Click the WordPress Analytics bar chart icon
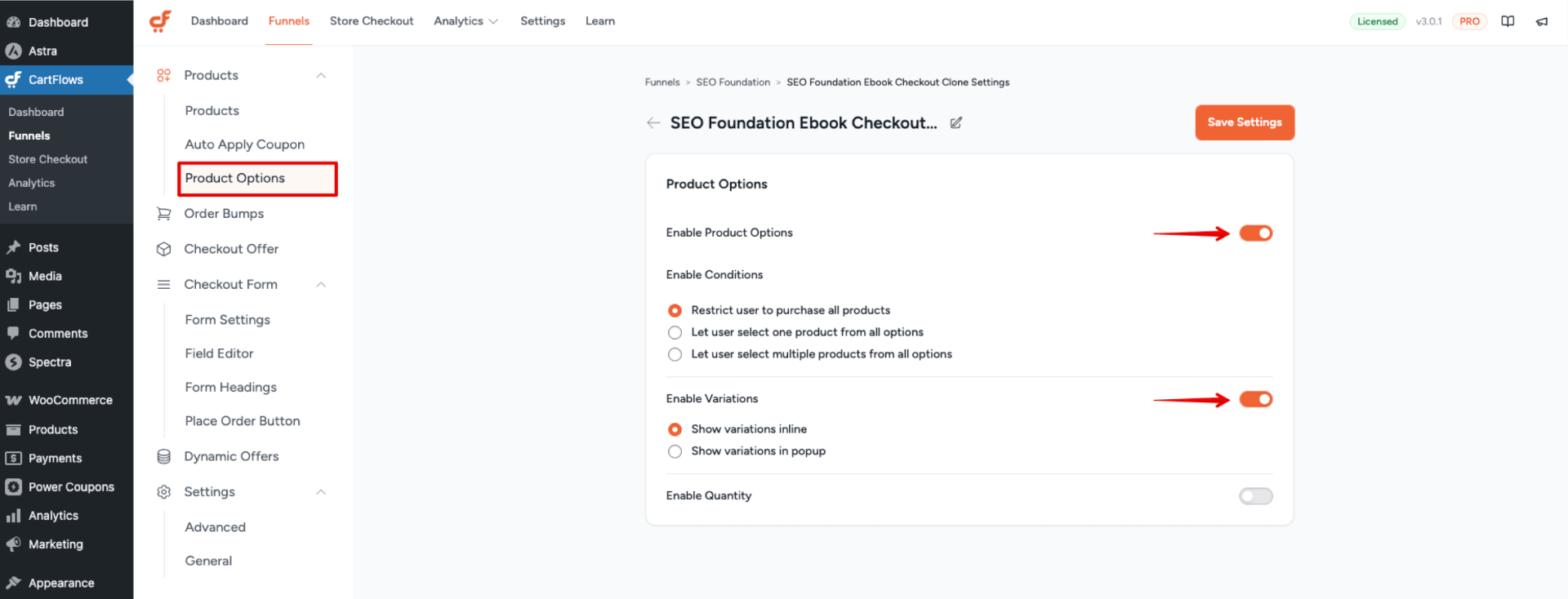This screenshot has height=599, width=1568. coord(13,516)
